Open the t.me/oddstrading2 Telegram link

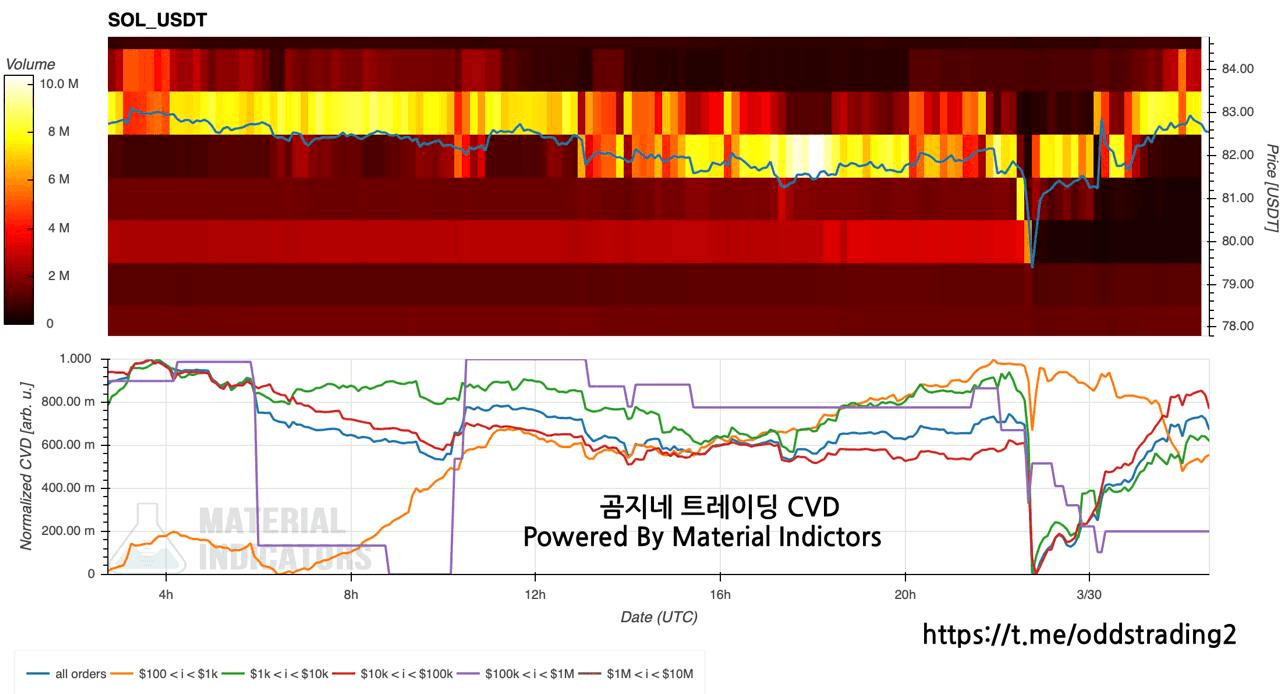[1078, 634]
